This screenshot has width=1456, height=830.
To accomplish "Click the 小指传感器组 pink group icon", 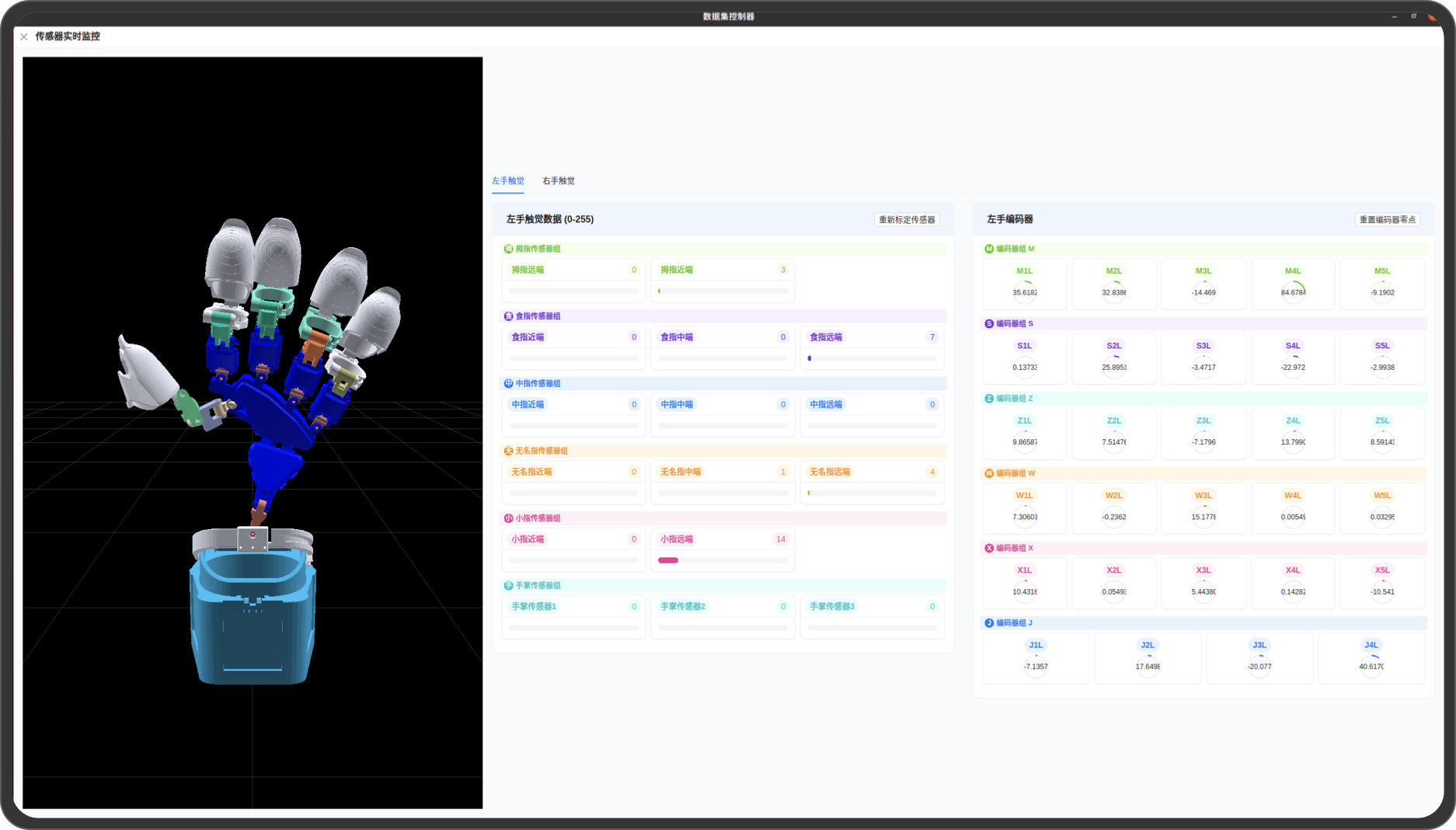I will (x=508, y=518).
